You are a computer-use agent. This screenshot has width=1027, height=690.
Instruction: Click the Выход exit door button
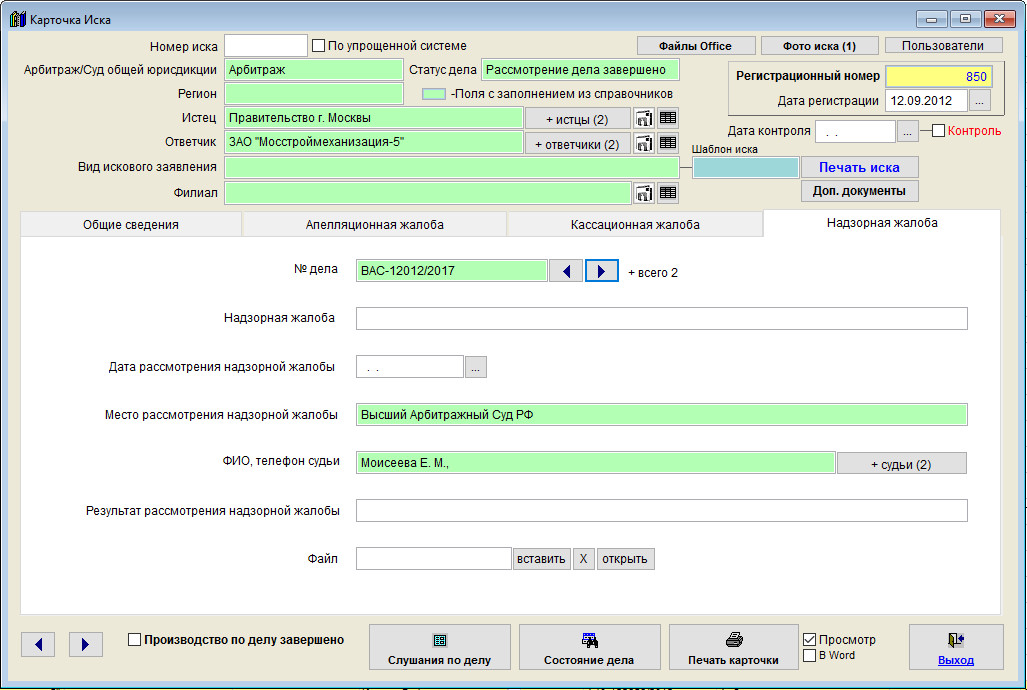(x=955, y=649)
